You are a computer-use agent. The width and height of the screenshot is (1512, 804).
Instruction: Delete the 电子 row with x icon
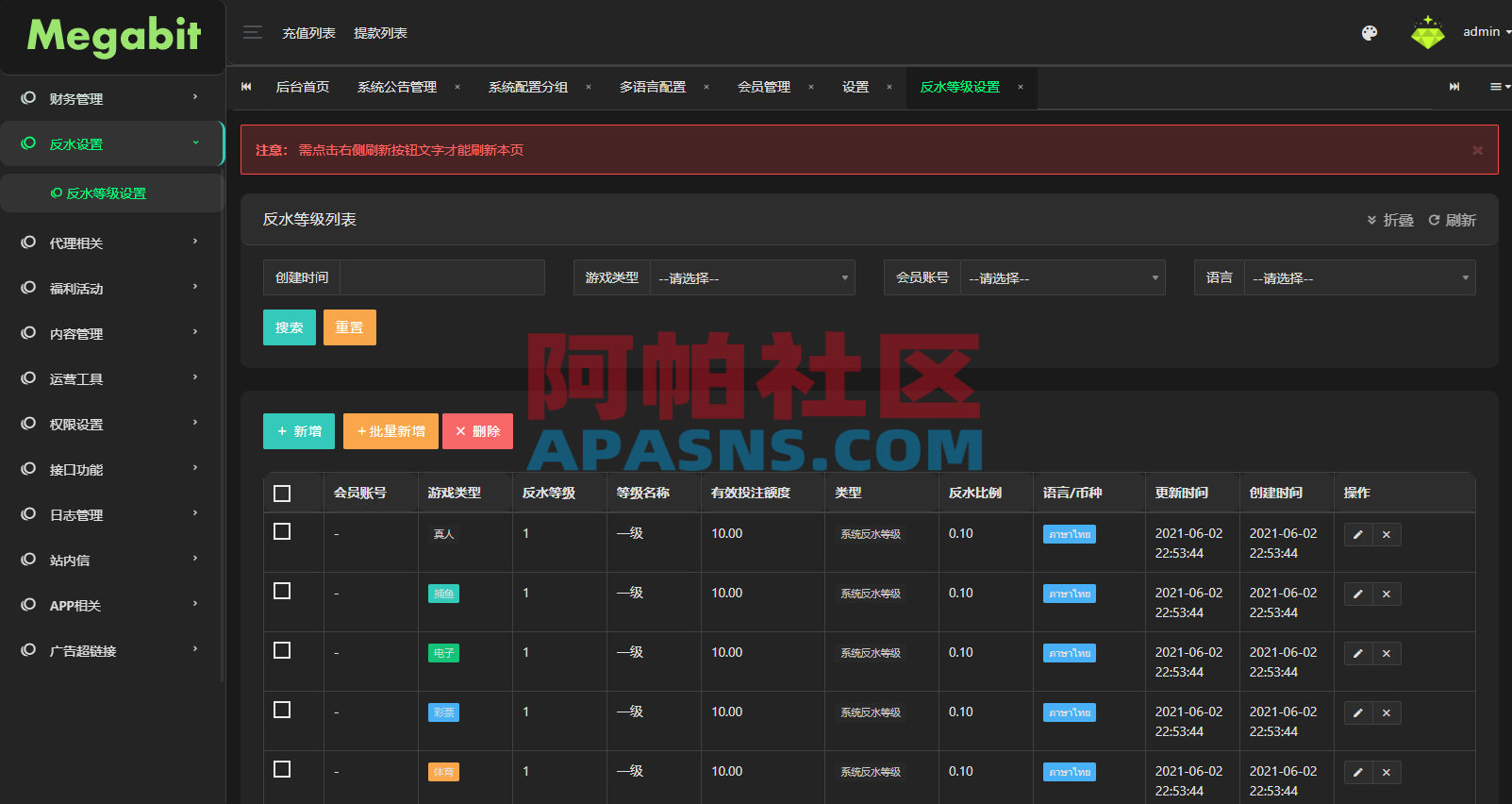point(1387,653)
